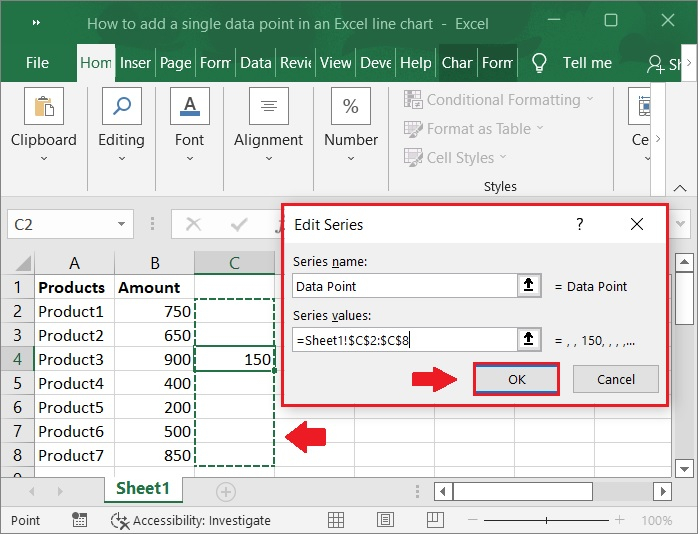Open the Name Box dropdown arrow
This screenshot has height=534, width=700.
tap(121, 224)
